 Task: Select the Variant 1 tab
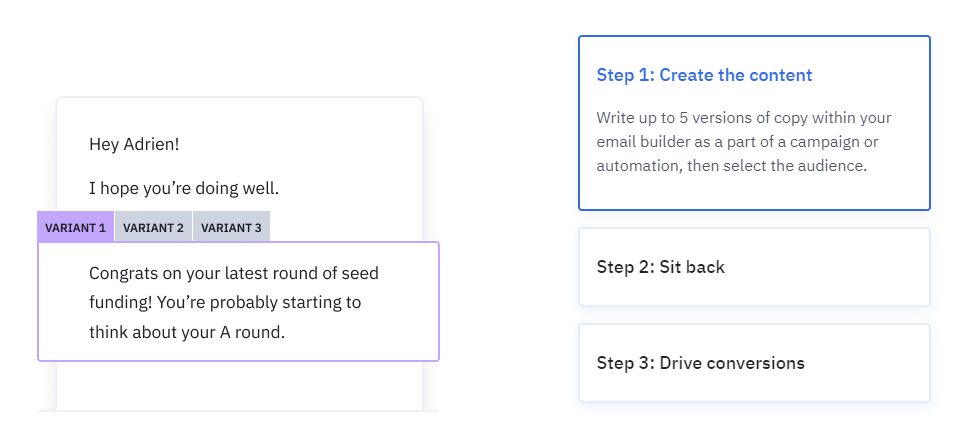pyautogui.click(x=76, y=227)
